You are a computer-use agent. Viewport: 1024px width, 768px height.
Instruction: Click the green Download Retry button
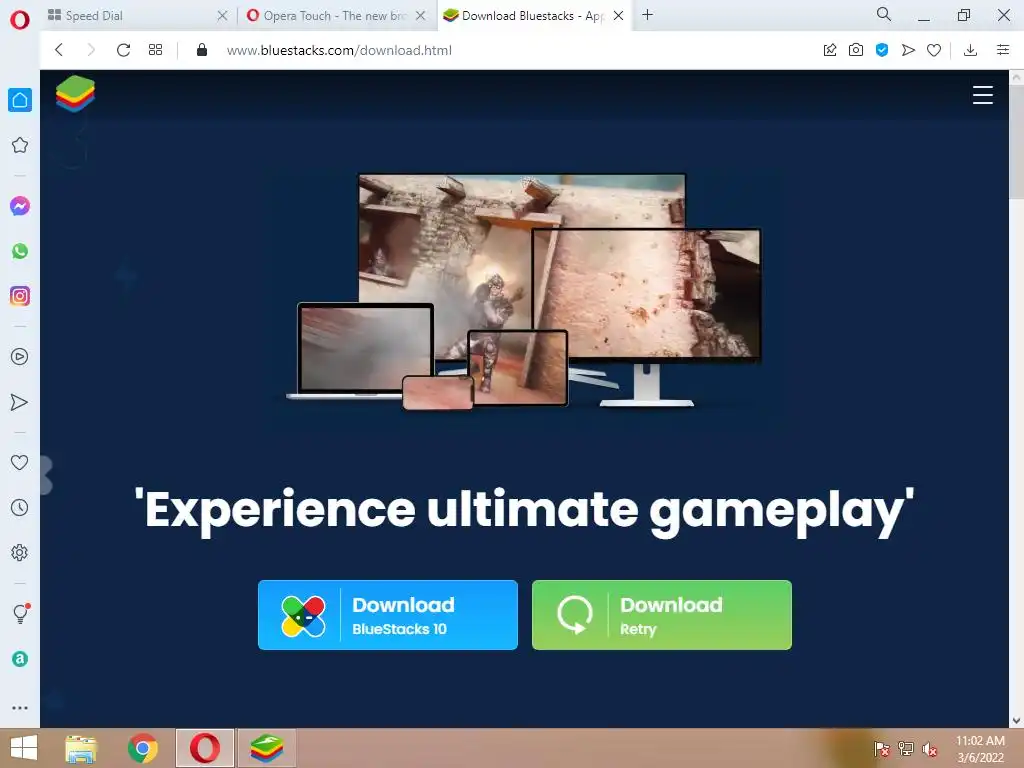tap(662, 615)
